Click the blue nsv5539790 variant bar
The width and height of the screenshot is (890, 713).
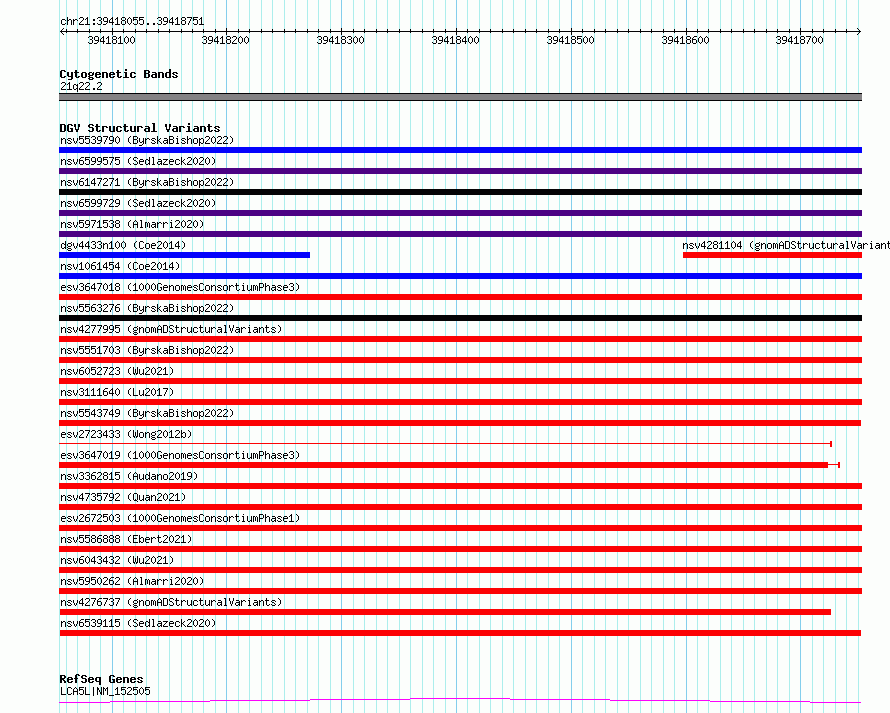point(460,150)
